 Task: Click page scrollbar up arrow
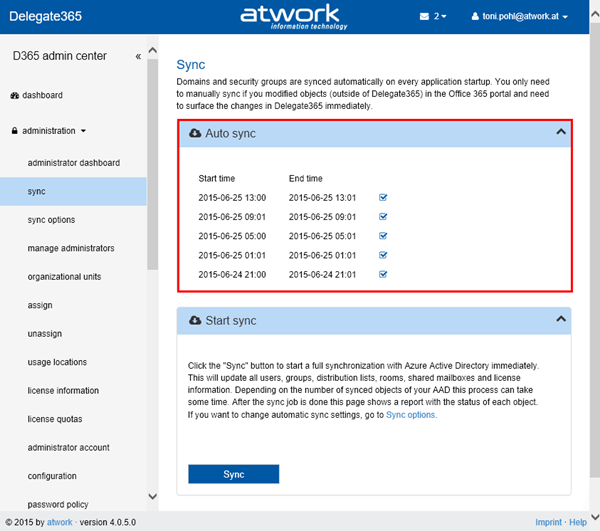[595, 14]
